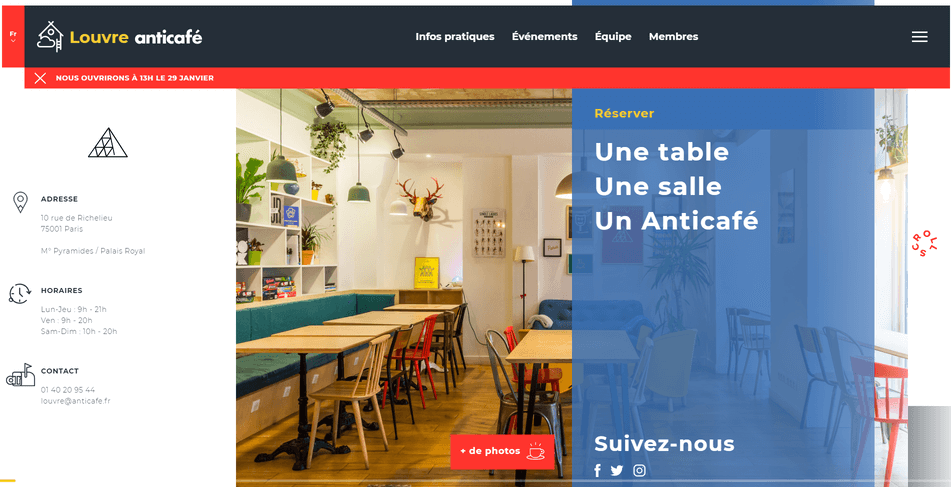Screen dimensions: 951x487
Task: Expand the Fr language selector
Action: [13, 36]
